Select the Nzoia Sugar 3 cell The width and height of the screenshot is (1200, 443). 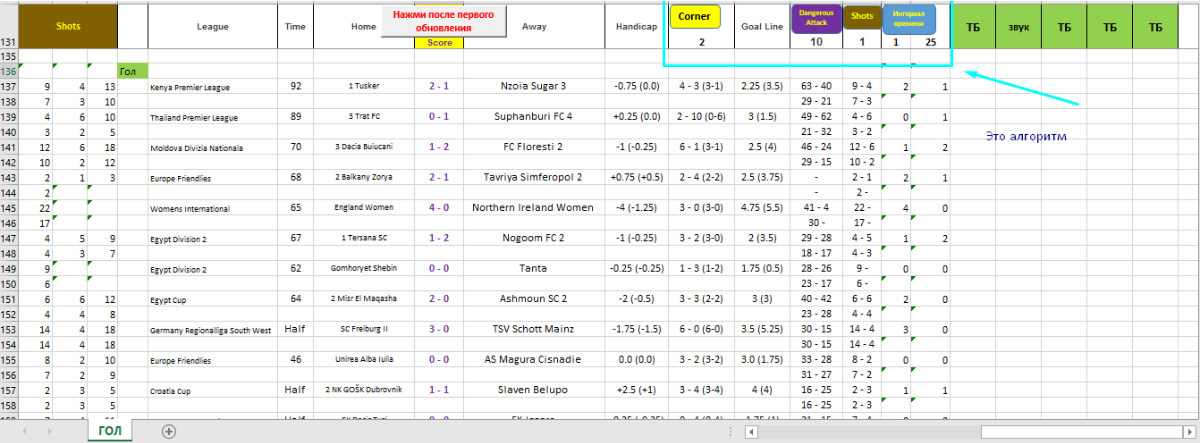pos(533,86)
